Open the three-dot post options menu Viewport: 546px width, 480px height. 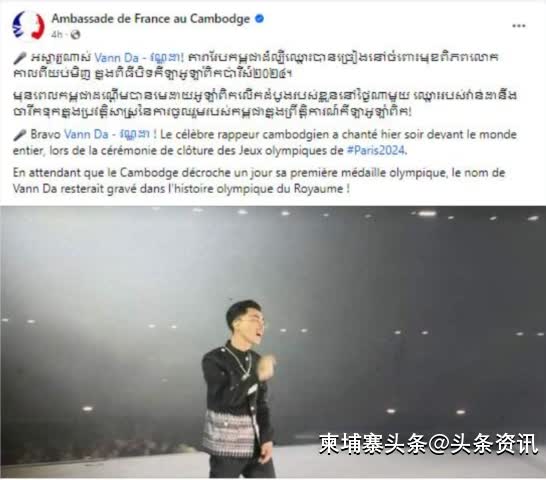click(x=518, y=26)
